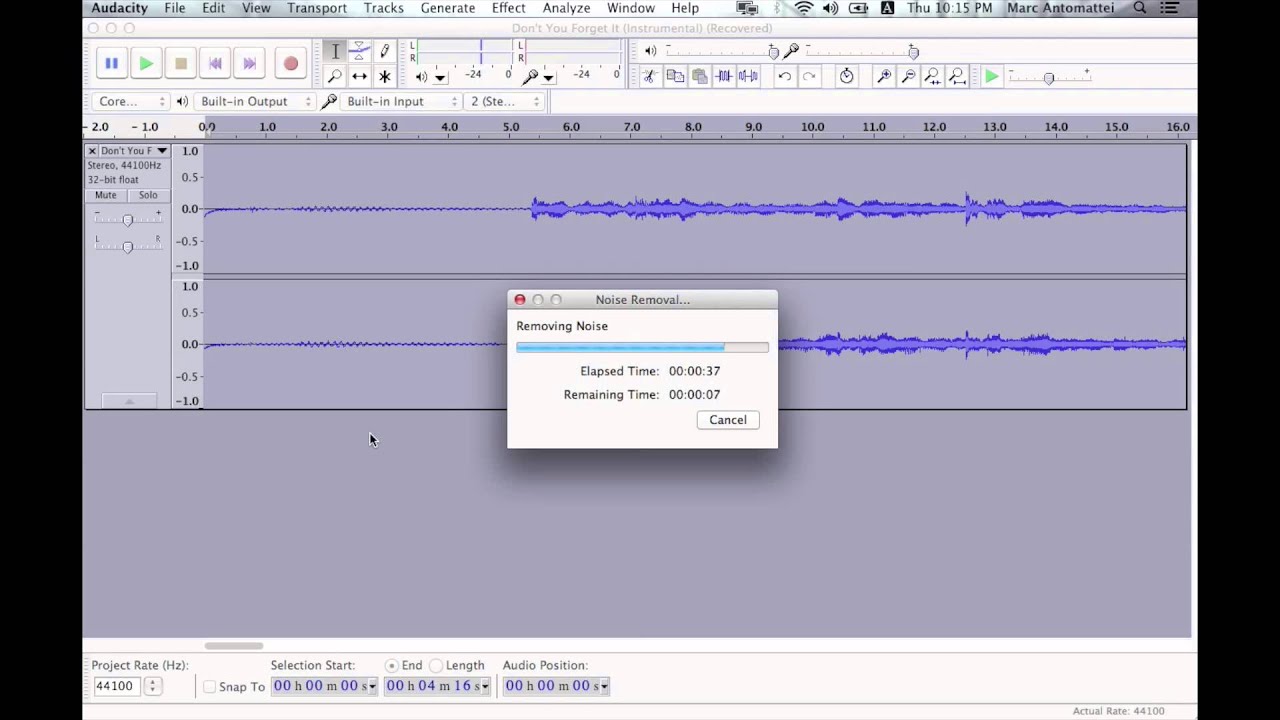Open input meter microphone dropdown arrow
Viewport: 1280px width, 720px height.
pos(548,77)
